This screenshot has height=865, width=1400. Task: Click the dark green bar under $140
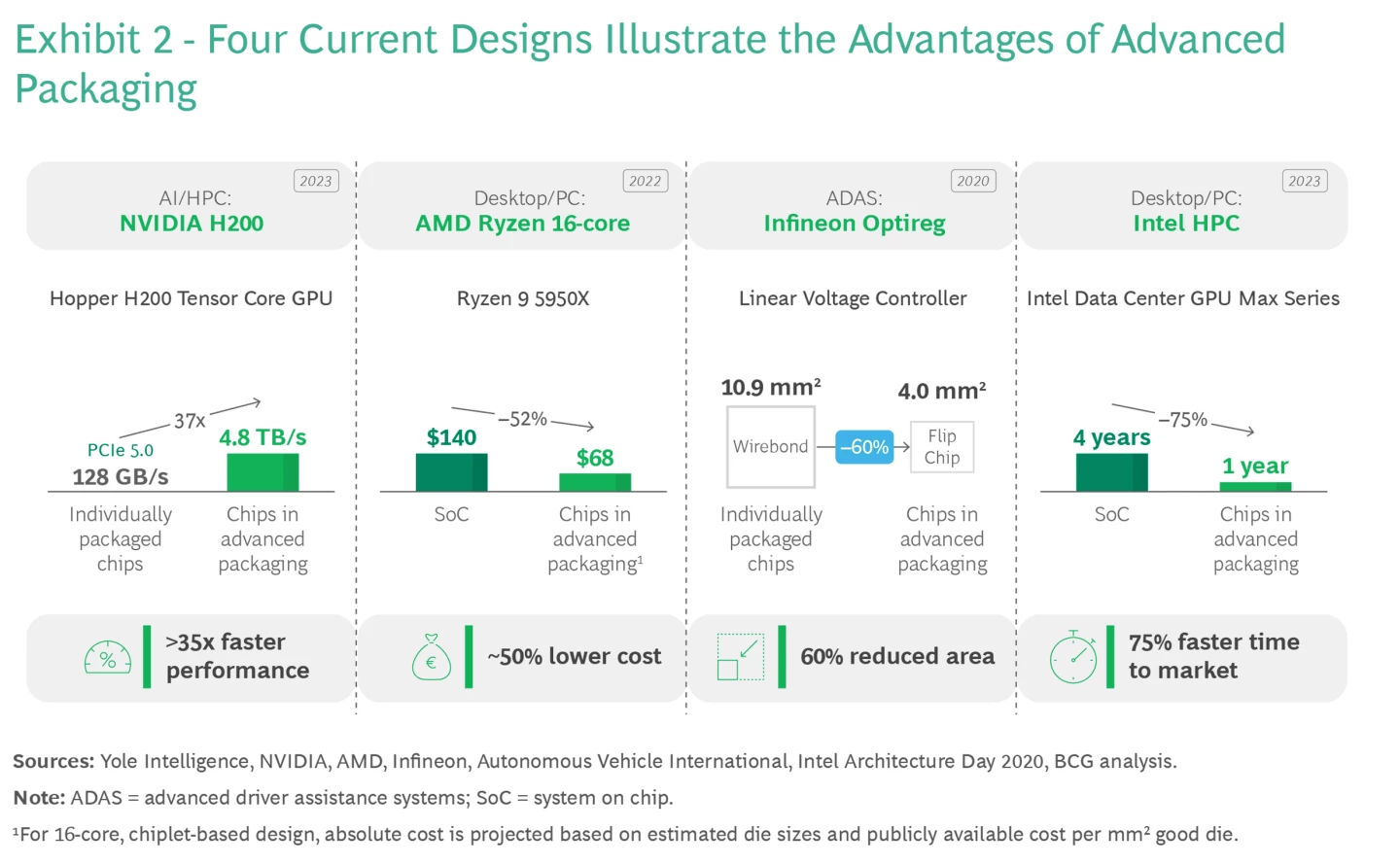452,472
